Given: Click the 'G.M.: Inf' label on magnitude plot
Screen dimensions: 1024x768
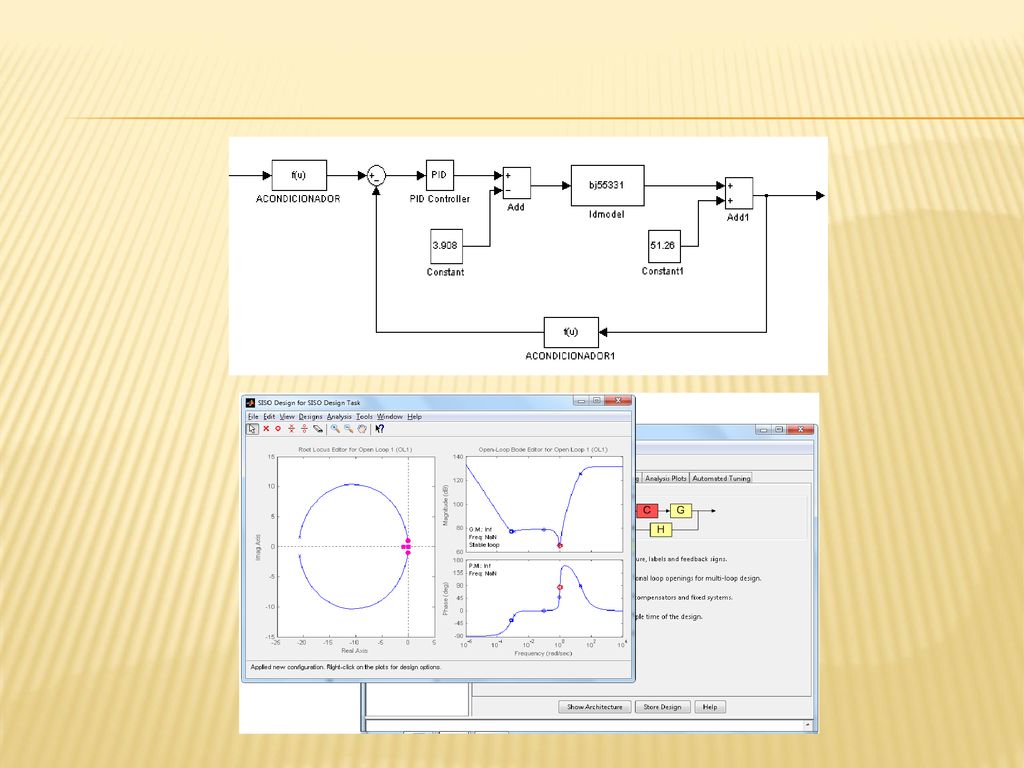Looking at the screenshot, I should click(481, 530).
